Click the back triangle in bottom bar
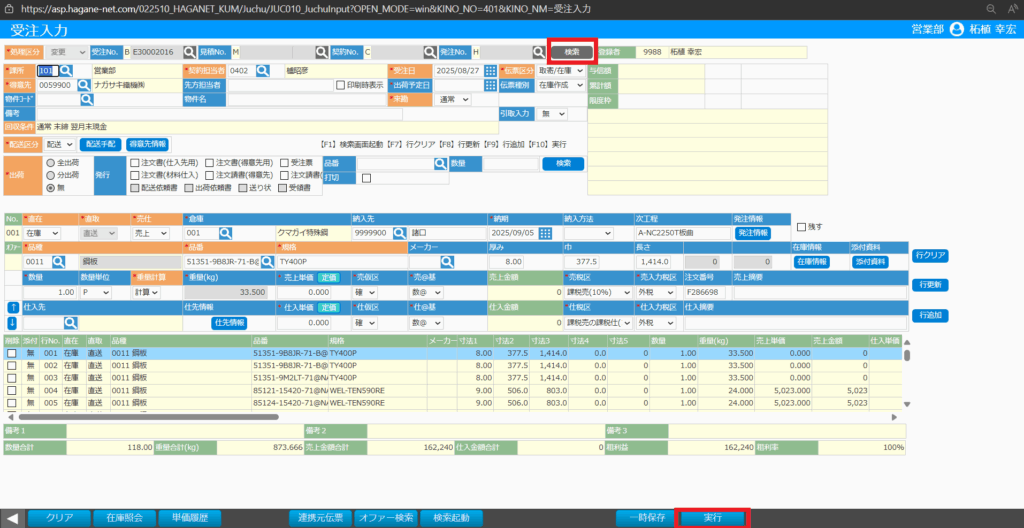 click(x=12, y=518)
